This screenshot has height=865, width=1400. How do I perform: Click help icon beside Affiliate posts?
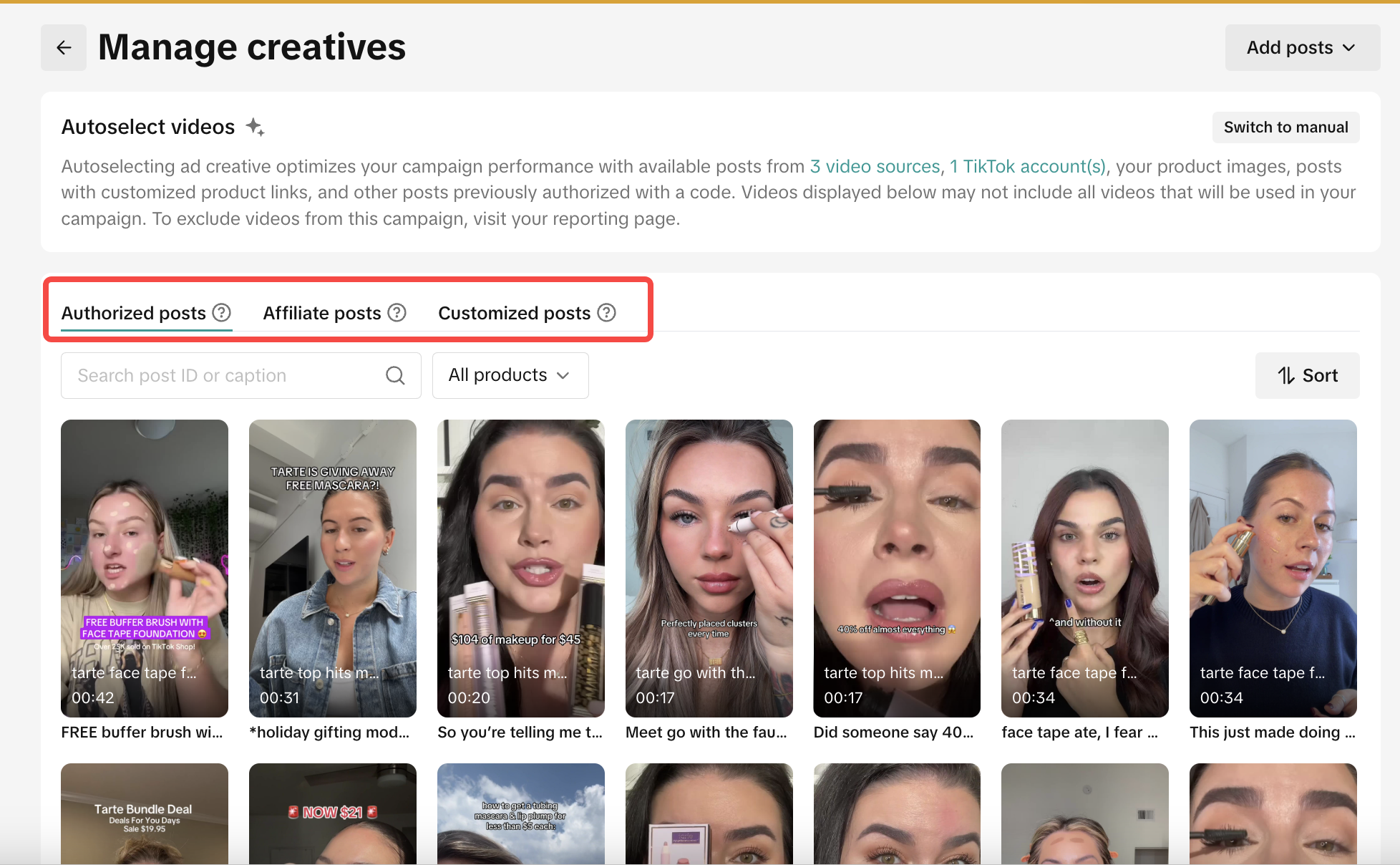397,313
